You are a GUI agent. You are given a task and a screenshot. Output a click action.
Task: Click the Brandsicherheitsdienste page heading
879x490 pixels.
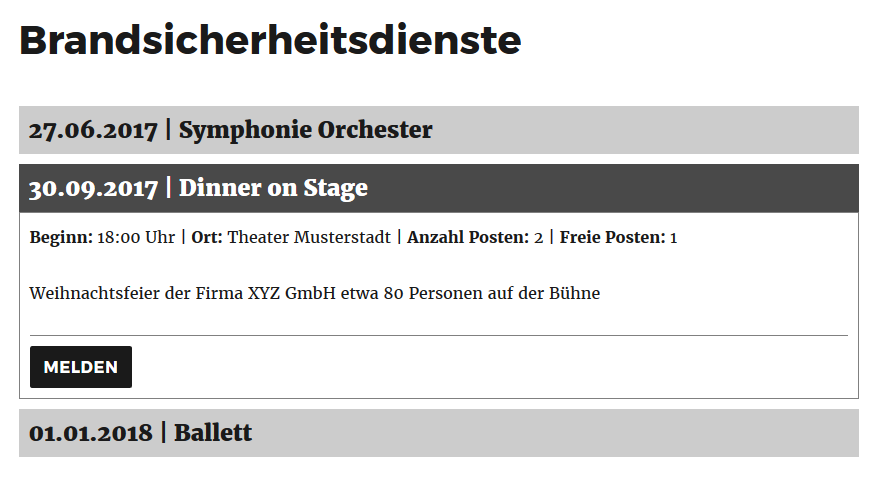270,41
